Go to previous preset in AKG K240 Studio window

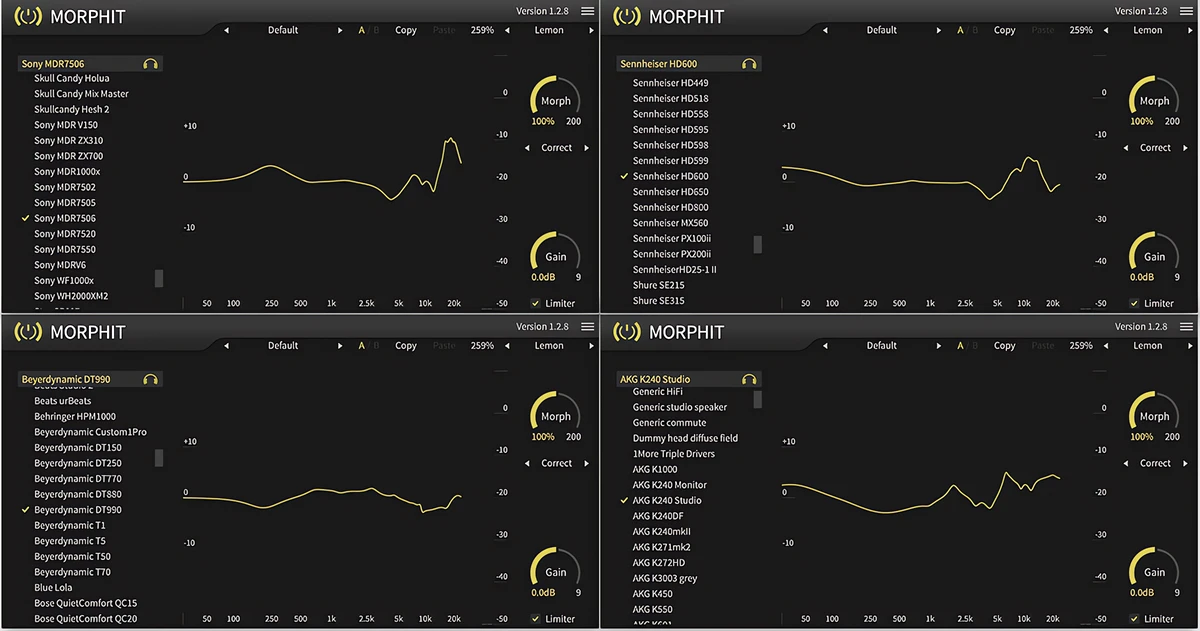[x=825, y=346]
